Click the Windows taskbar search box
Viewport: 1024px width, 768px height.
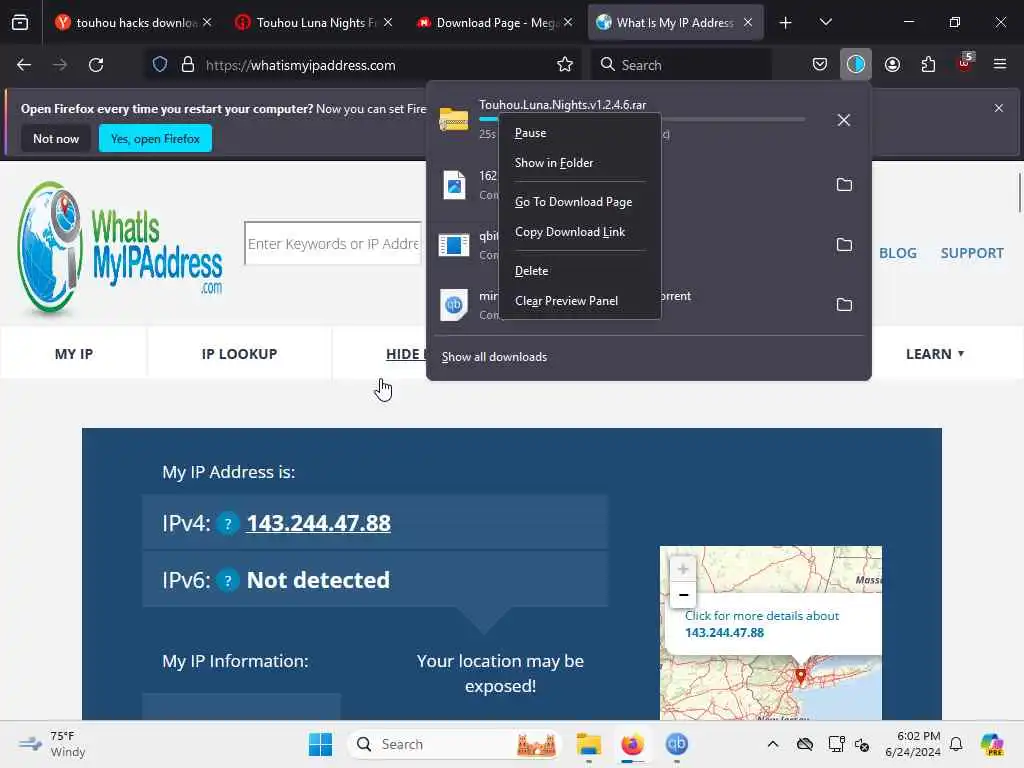pyautogui.click(x=456, y=744)
